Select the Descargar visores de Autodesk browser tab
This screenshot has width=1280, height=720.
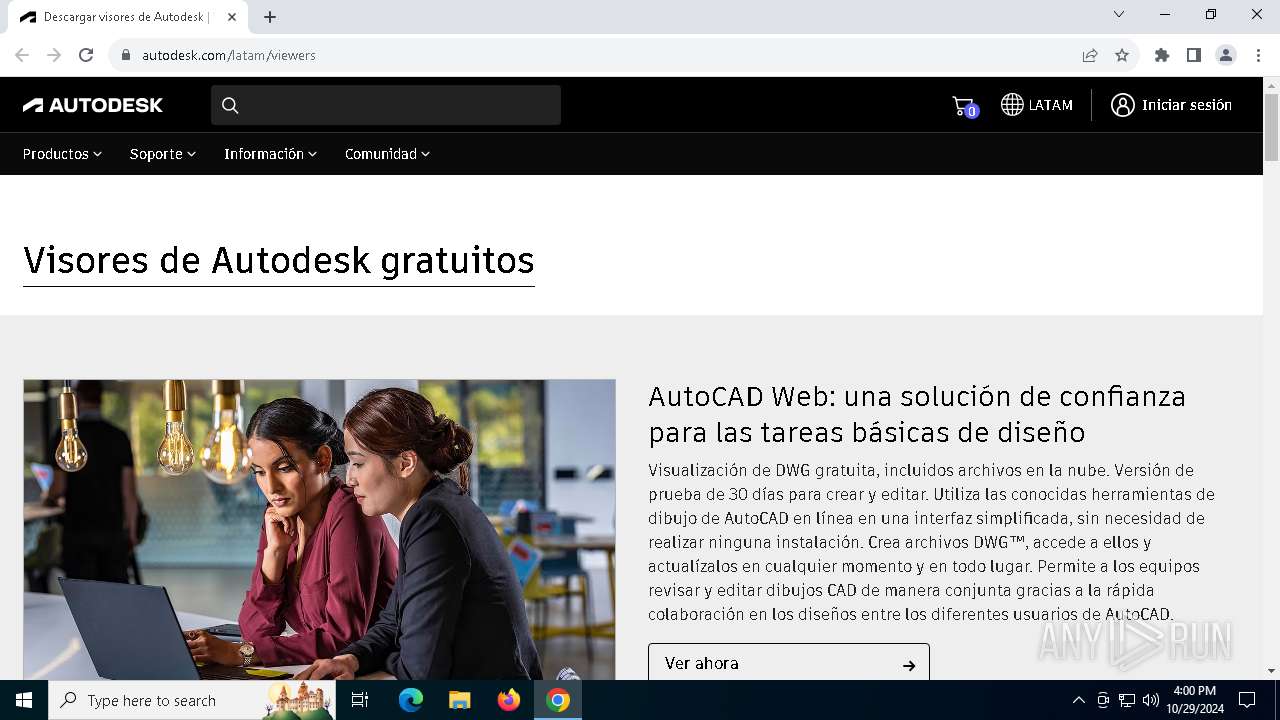pyautogui.click(x=127, y=17)
